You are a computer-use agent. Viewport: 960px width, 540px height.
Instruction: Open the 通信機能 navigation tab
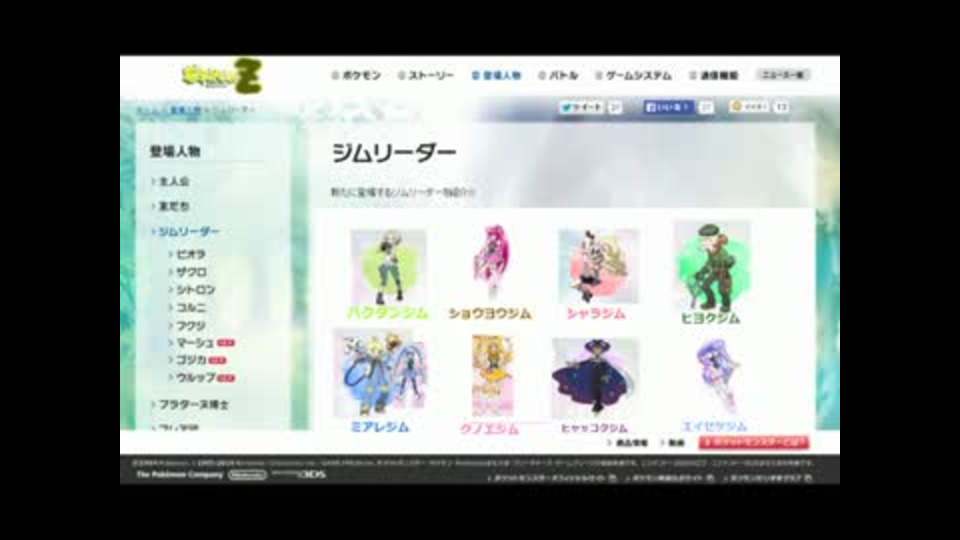point(714,75)
